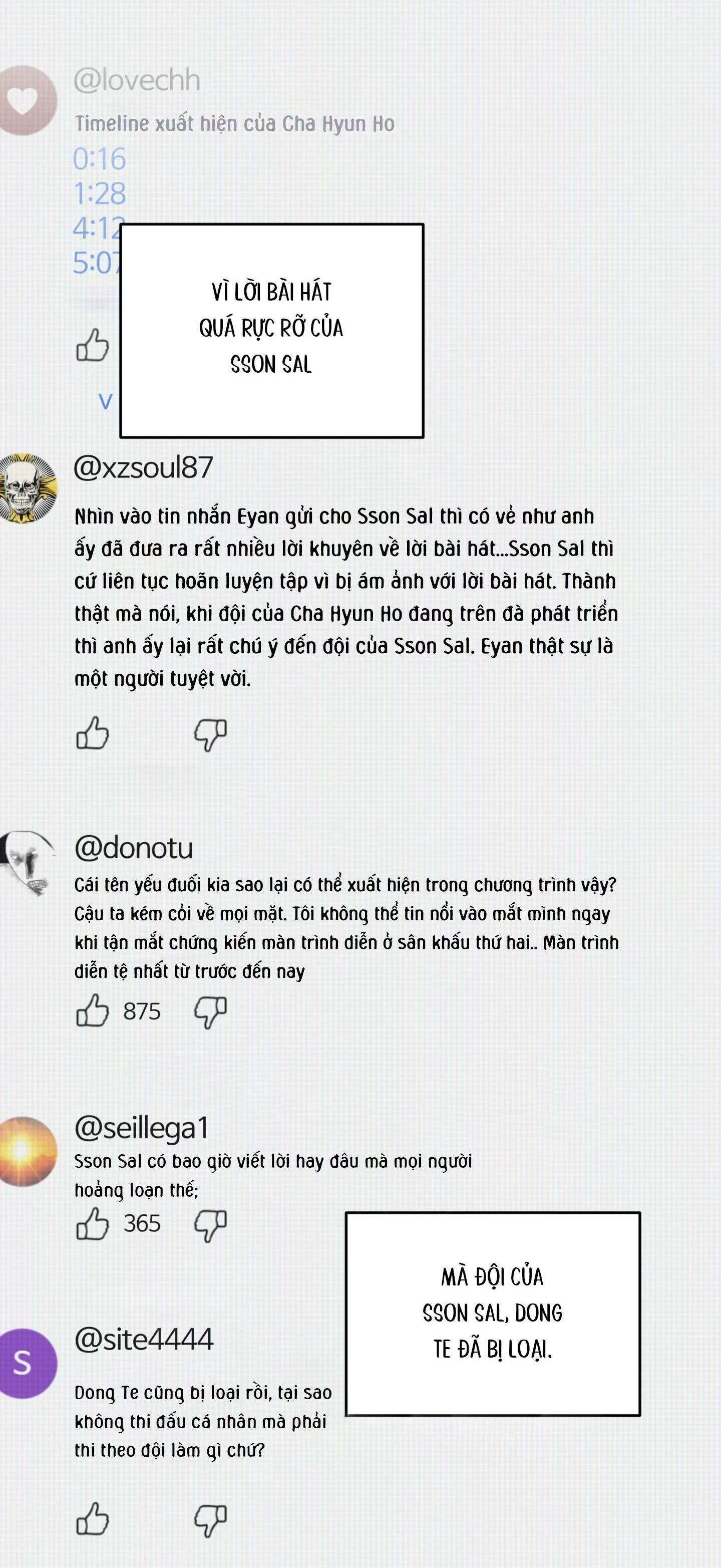Dislike the @xzsoul87 comment
The height and width of the screenshot is (1568, 721).
210,735
